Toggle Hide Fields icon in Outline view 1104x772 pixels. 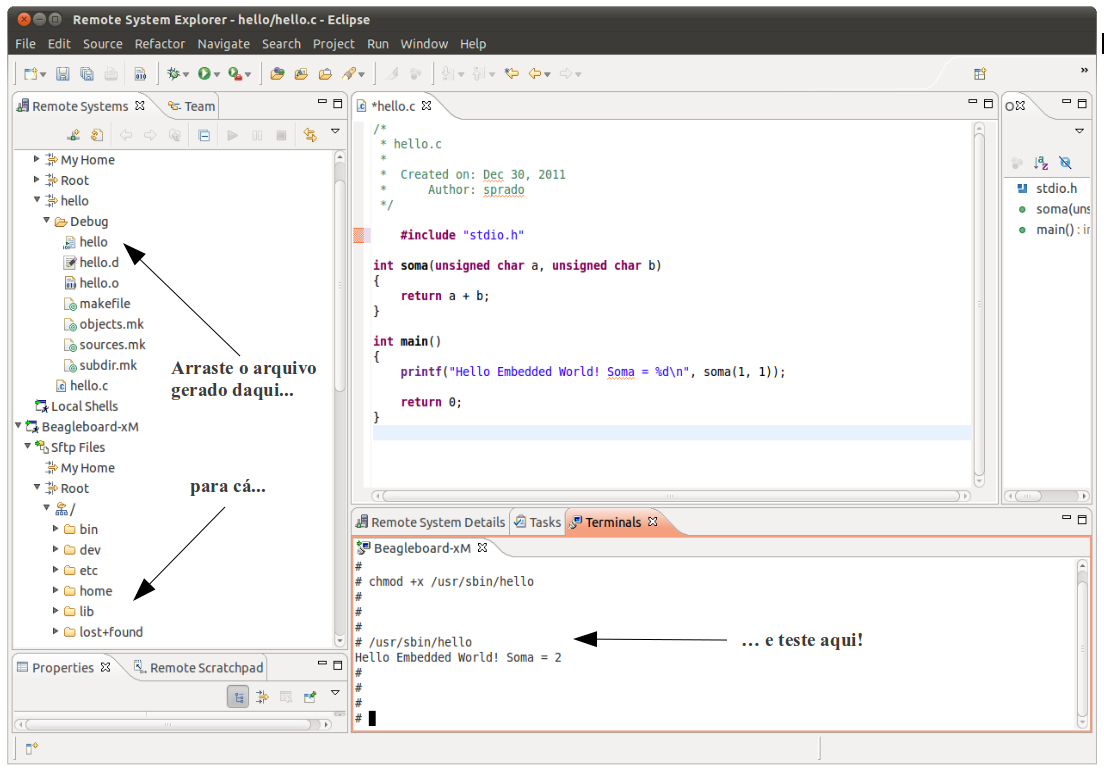point(1065,163)
